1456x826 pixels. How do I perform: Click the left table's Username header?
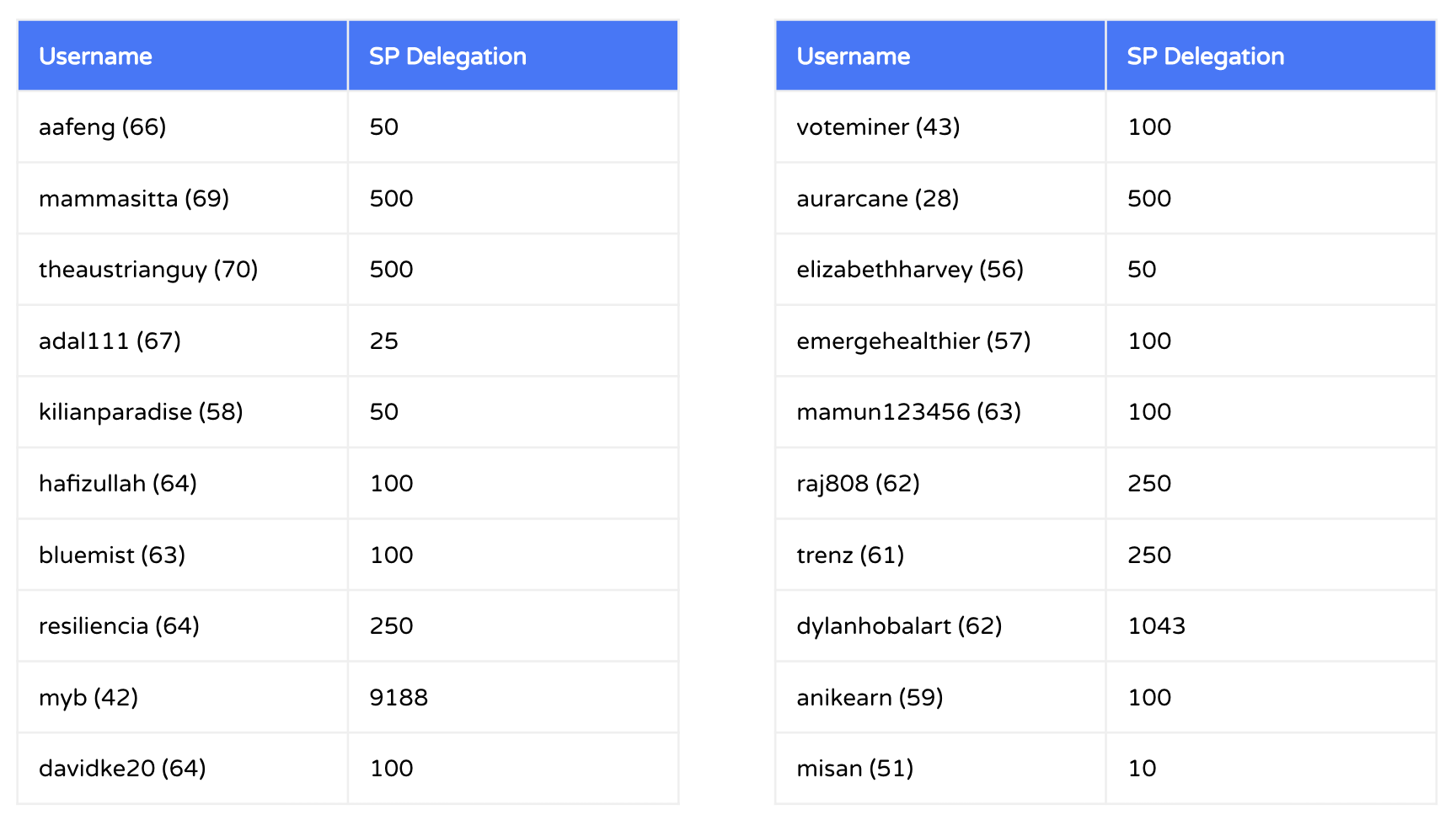pos(95,56)
